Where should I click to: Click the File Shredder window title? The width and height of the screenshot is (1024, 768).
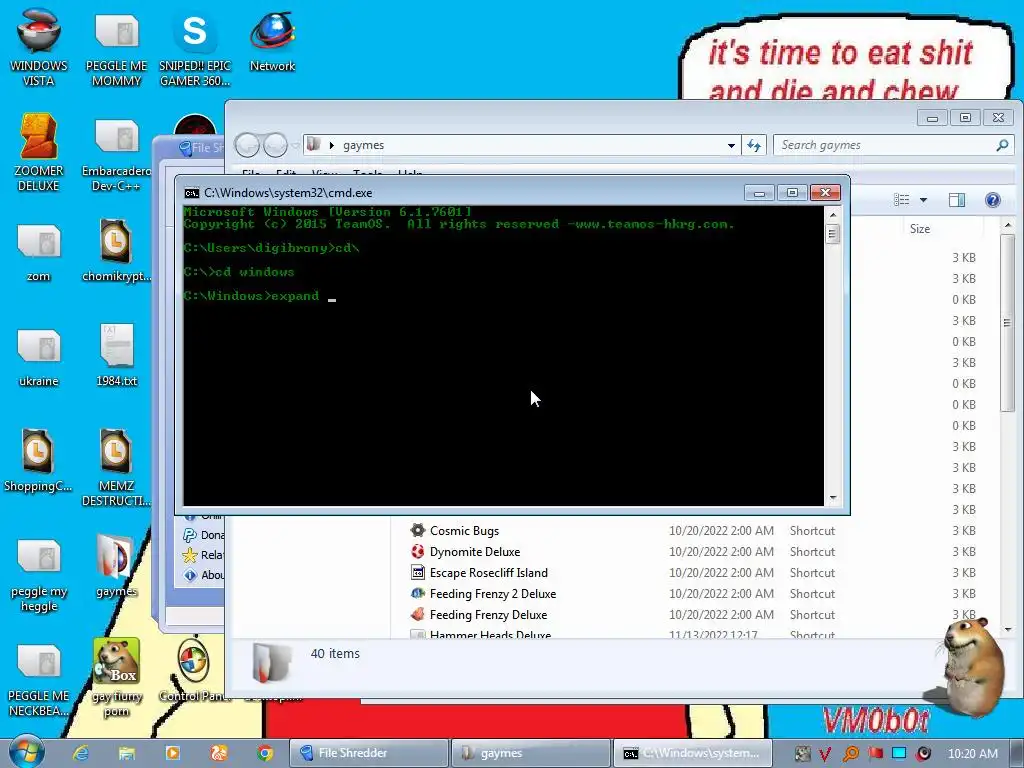pos(207,148)
